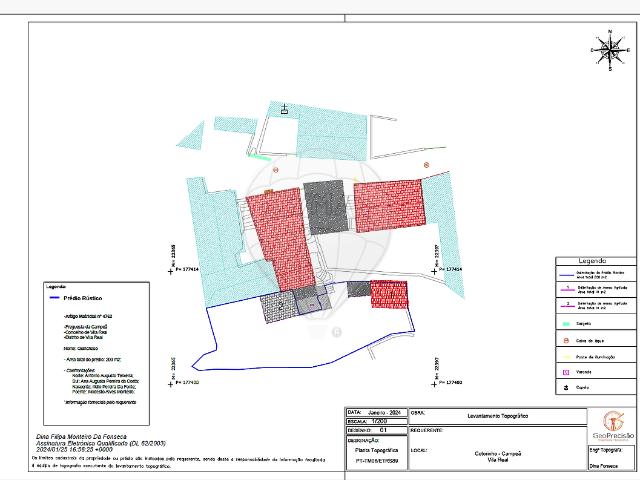Click the date value 'Janeiro - 2024'
Image resolution: width=640 pixels, height=480 pixels.
(385, 413)
